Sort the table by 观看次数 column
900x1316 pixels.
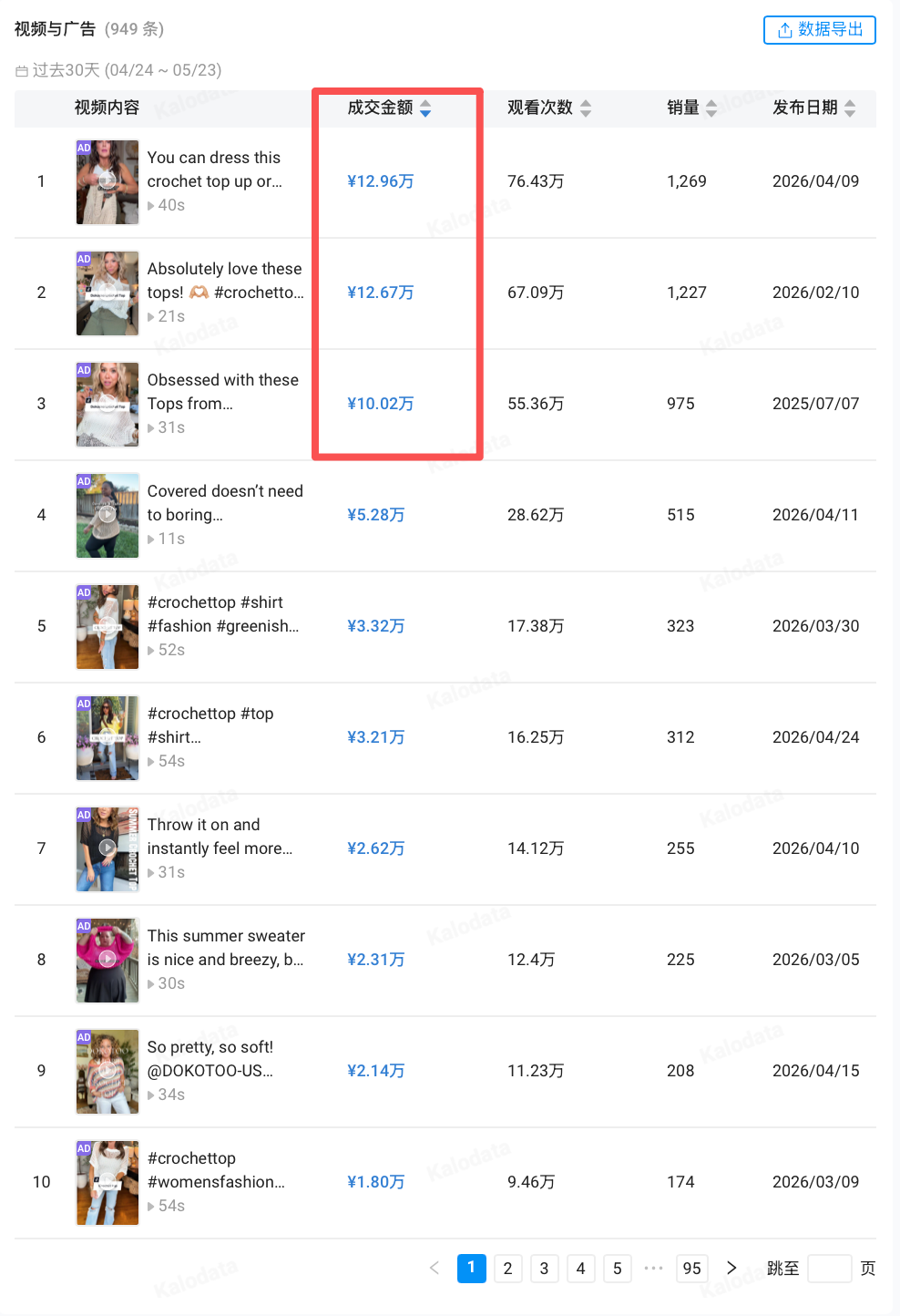586,108
